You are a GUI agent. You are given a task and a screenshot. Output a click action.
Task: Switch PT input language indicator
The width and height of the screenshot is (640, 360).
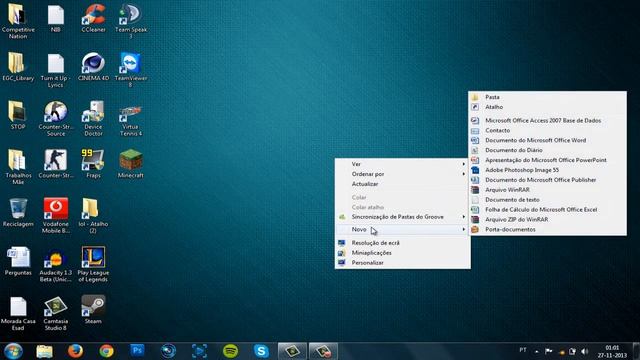point(523,350)
